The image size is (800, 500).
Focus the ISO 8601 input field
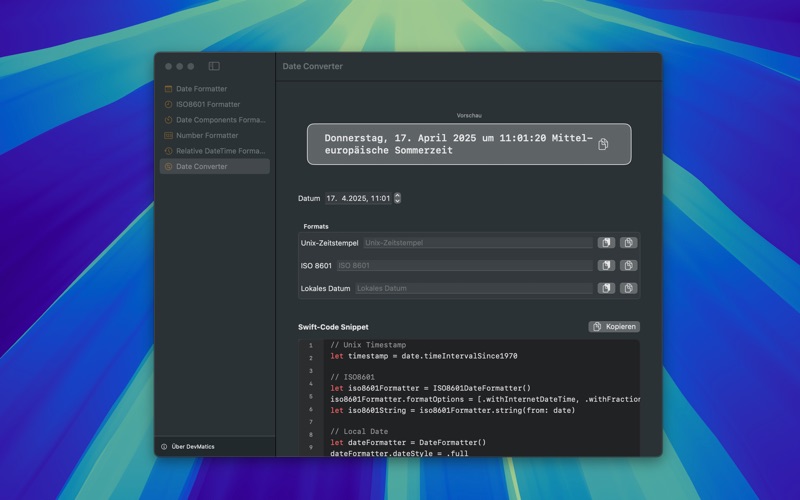pyautogui.click(x=465, y=265)
